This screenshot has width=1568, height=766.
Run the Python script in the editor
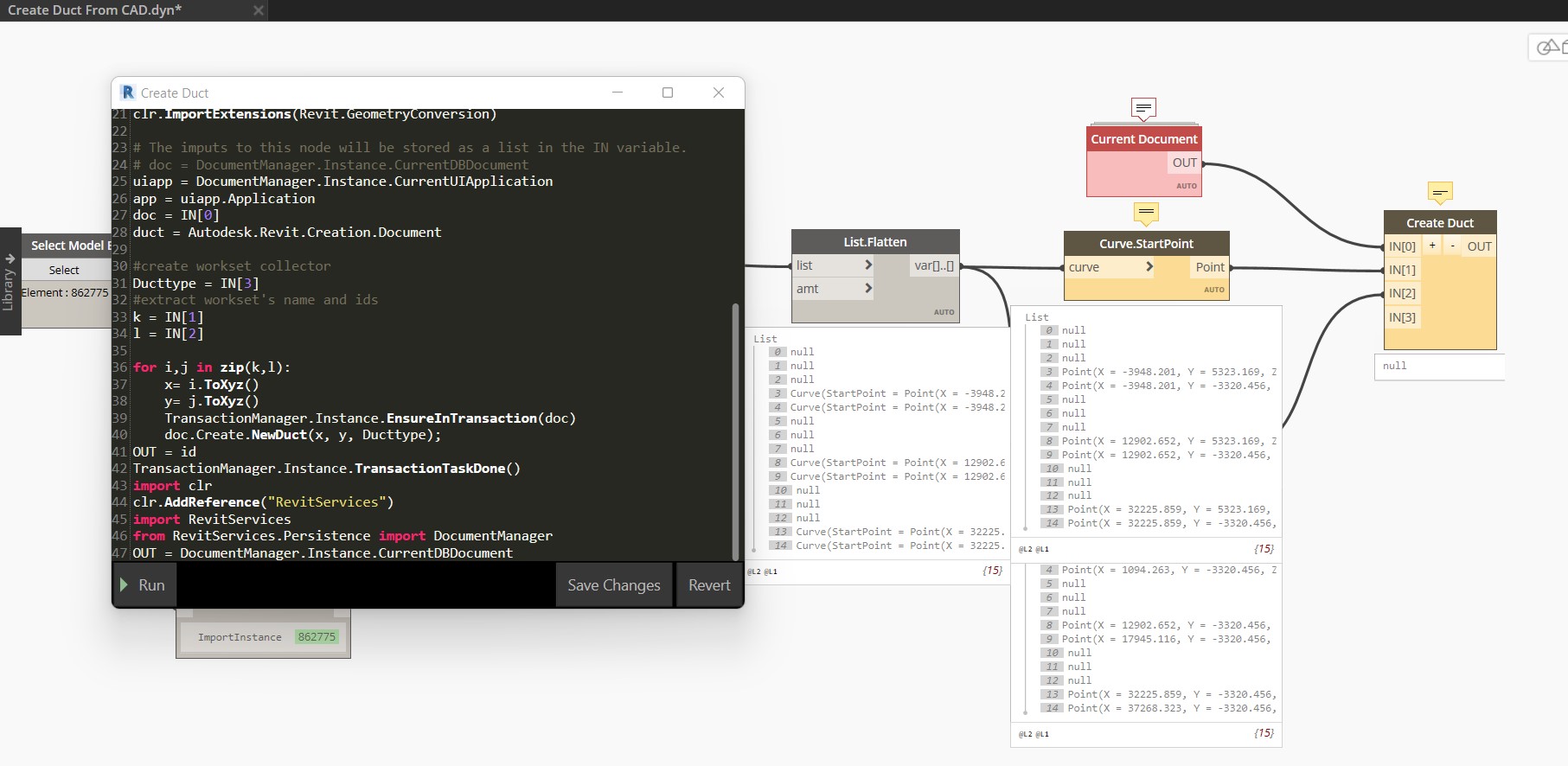(x=144, y=585)
